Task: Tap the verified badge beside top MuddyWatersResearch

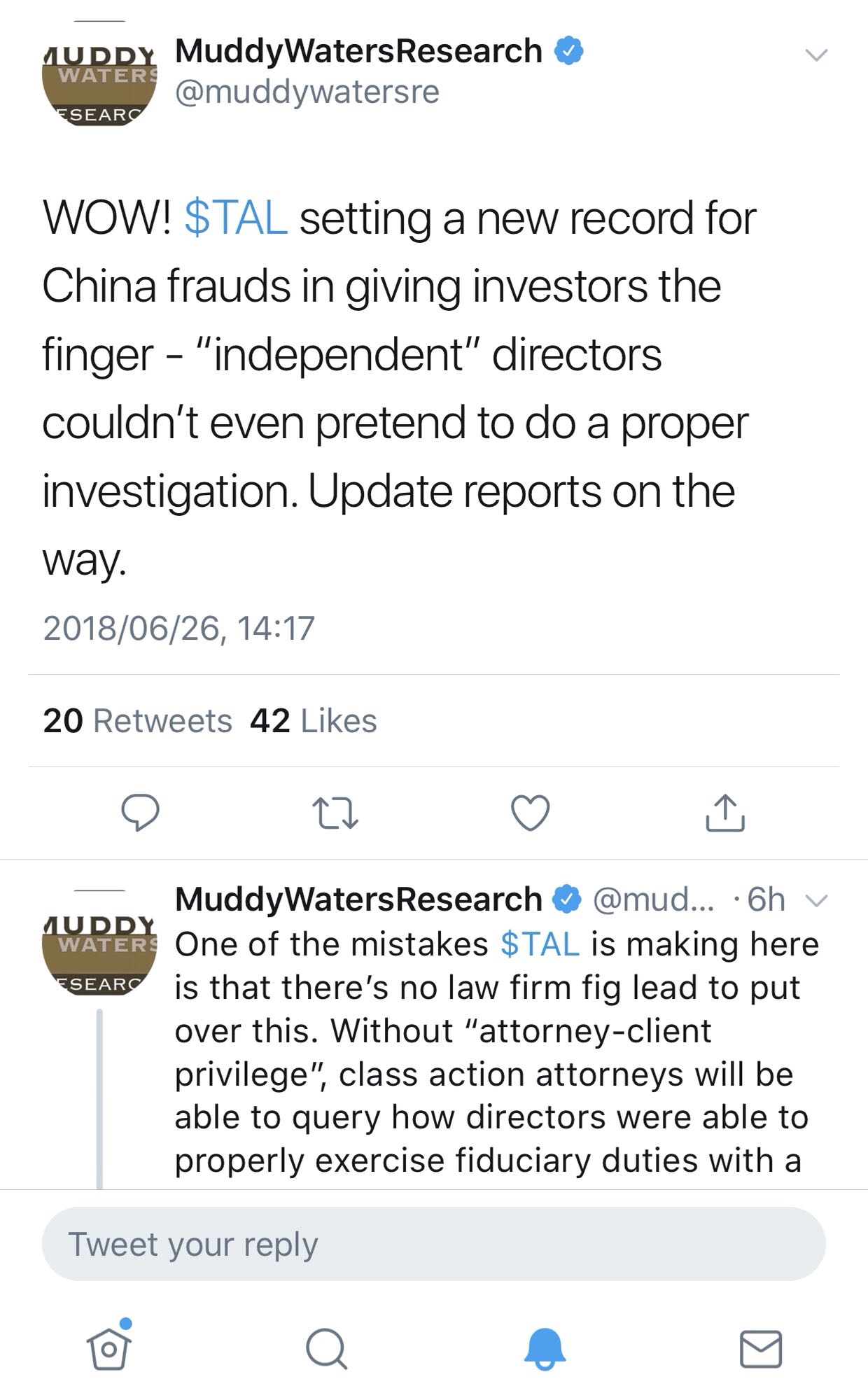Action: pos(569,52)
